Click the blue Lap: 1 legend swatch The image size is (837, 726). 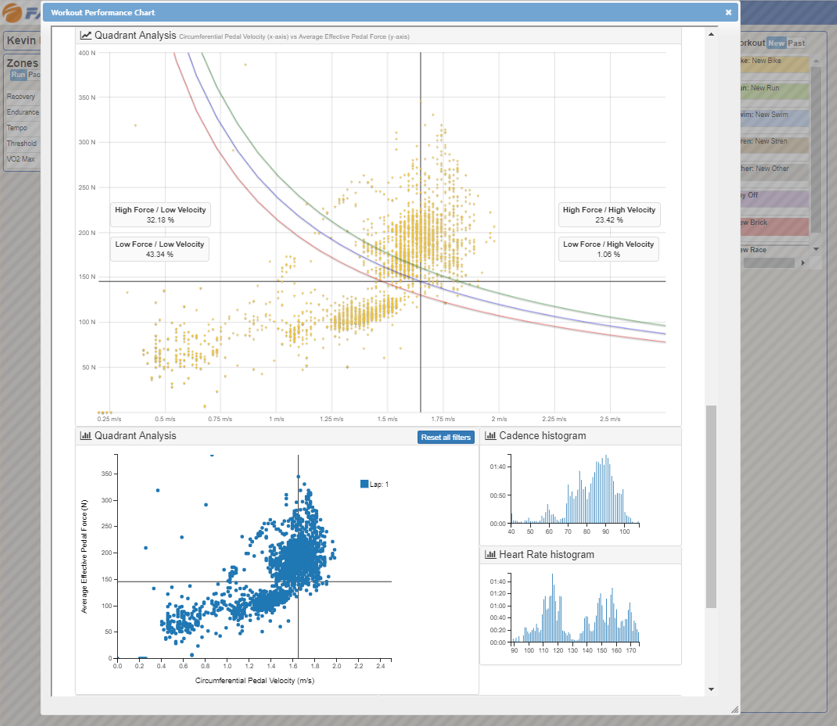point(364,484)
